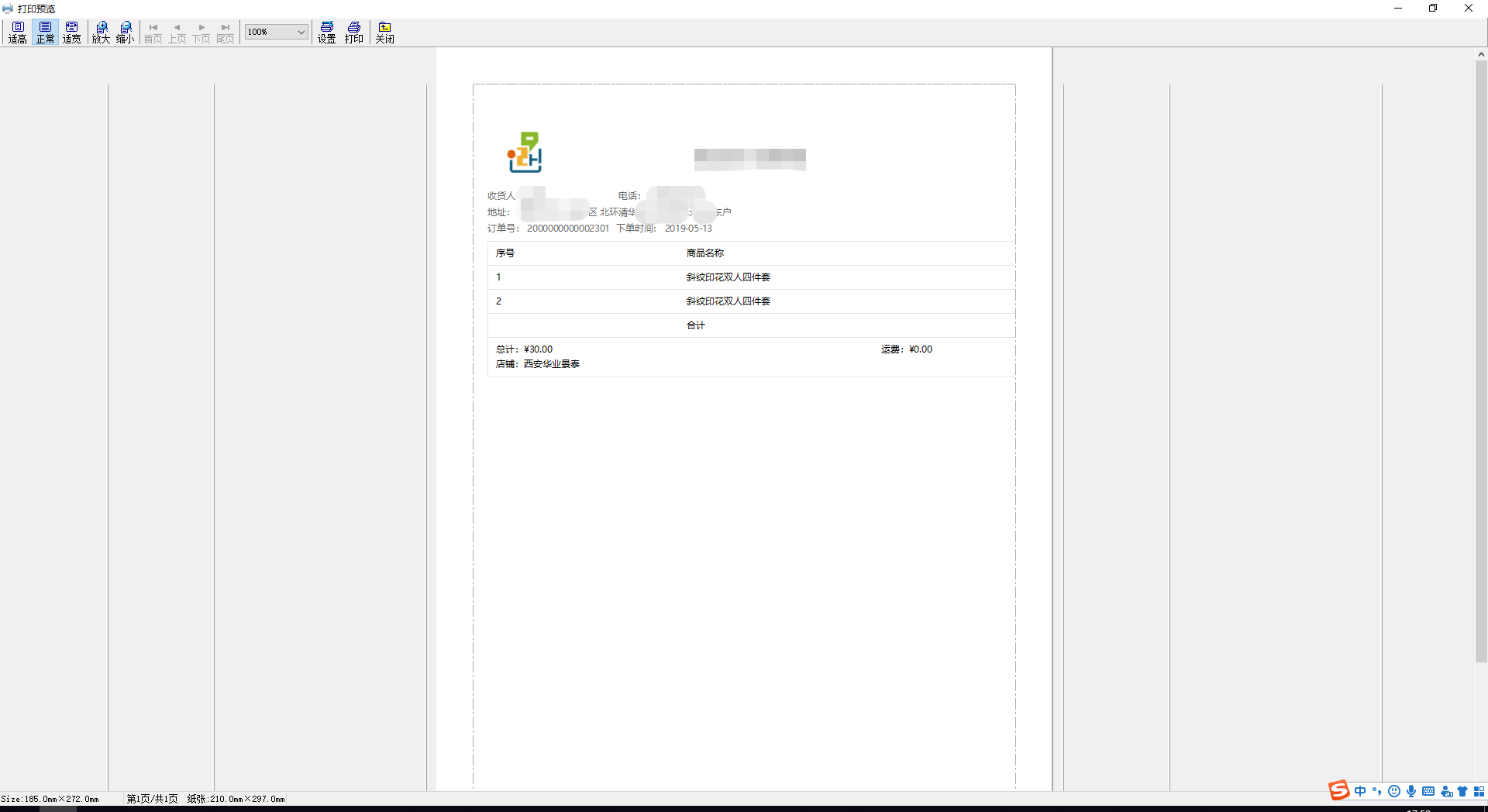
Task: Click the 上页 previous page button
Action: (177, 32)
